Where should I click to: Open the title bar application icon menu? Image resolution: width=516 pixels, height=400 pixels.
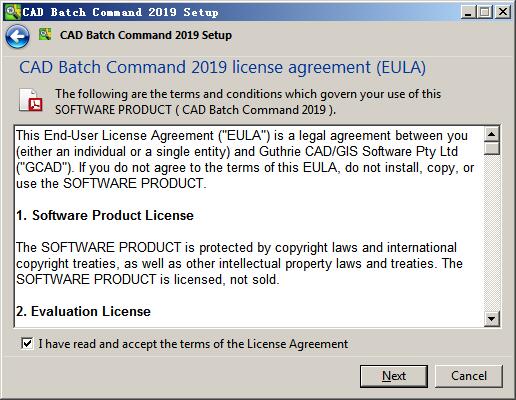12,12
